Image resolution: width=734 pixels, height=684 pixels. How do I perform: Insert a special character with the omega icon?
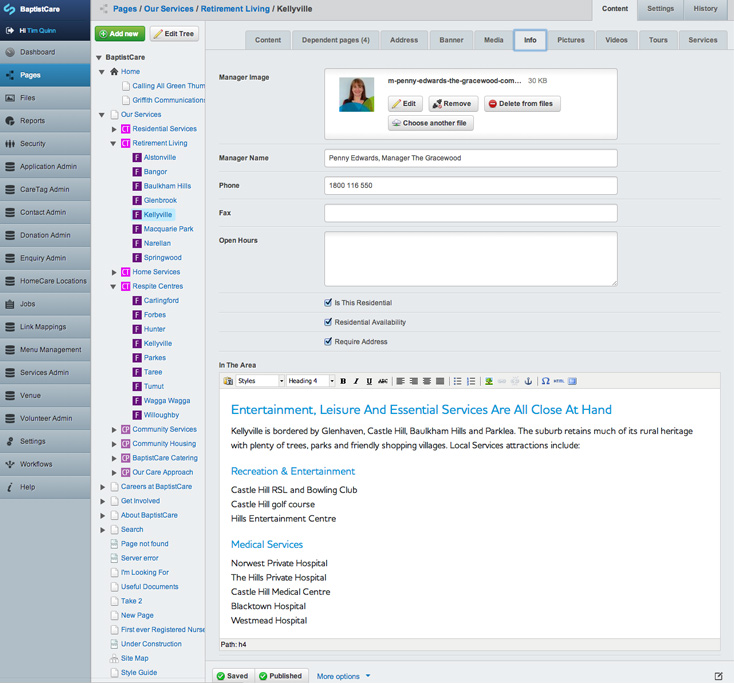[x=546, y=381]
